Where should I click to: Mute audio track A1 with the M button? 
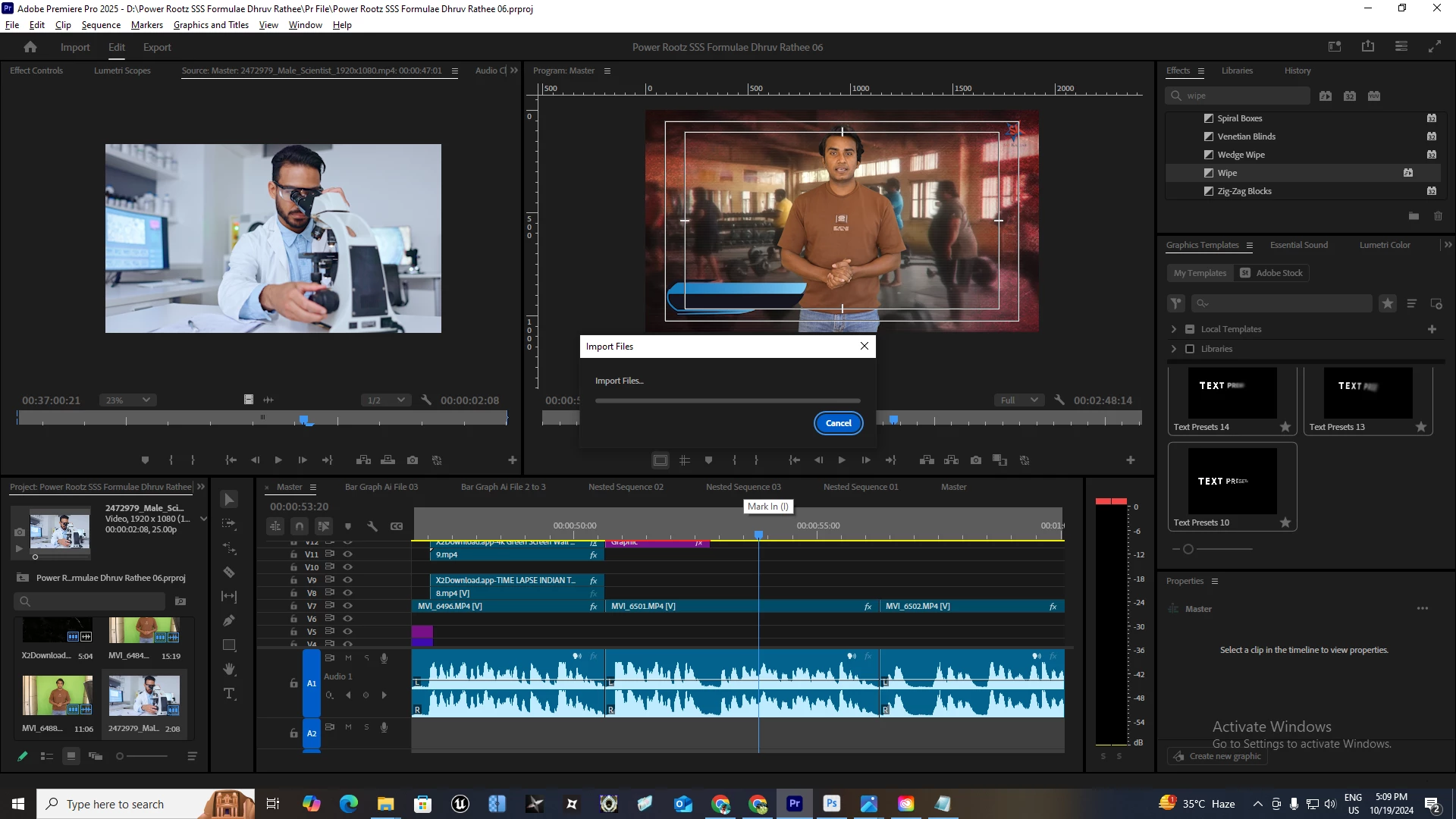[348, 658]
